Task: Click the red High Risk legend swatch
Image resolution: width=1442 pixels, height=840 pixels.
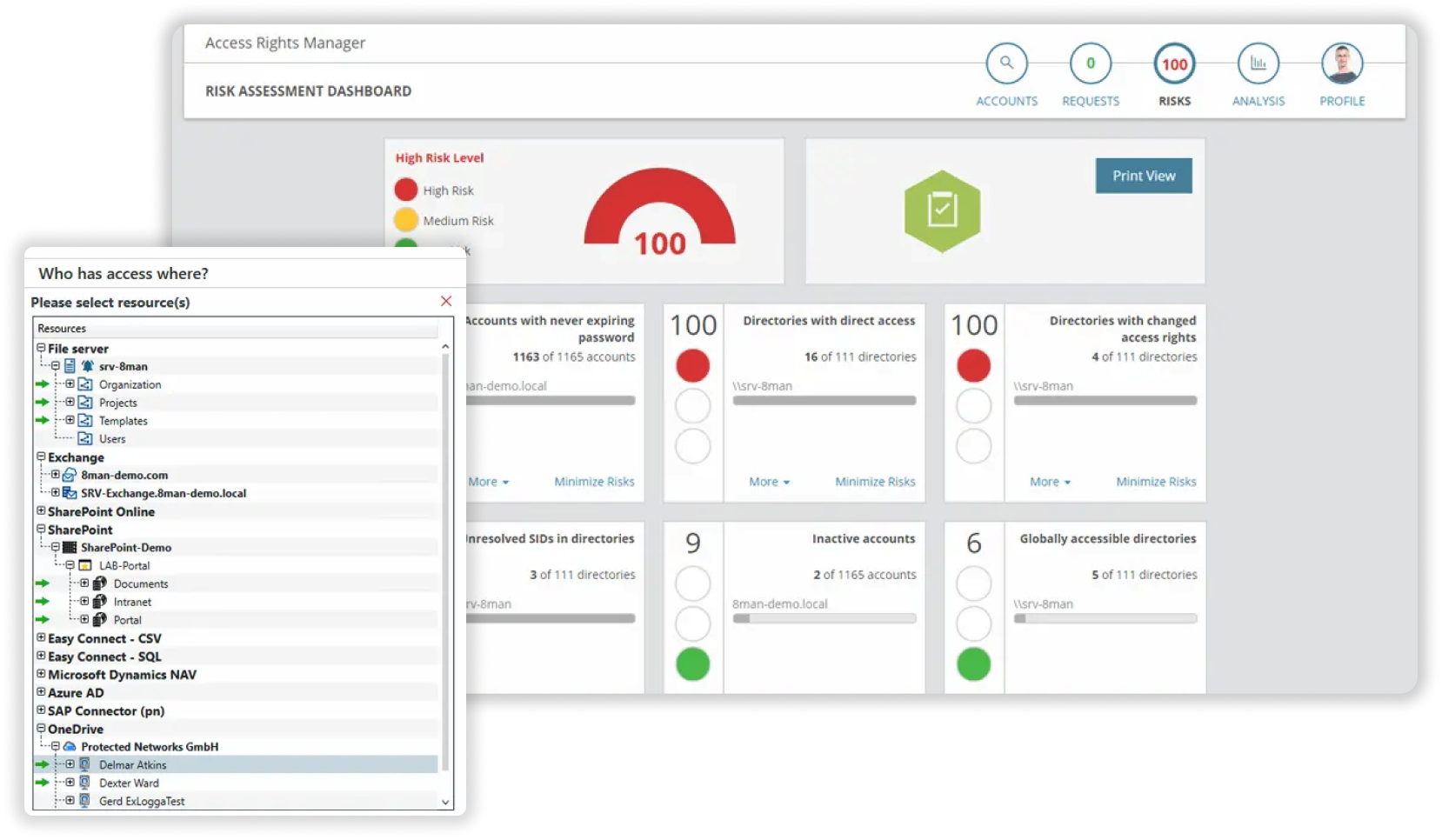Action: (x=406, y=190)
